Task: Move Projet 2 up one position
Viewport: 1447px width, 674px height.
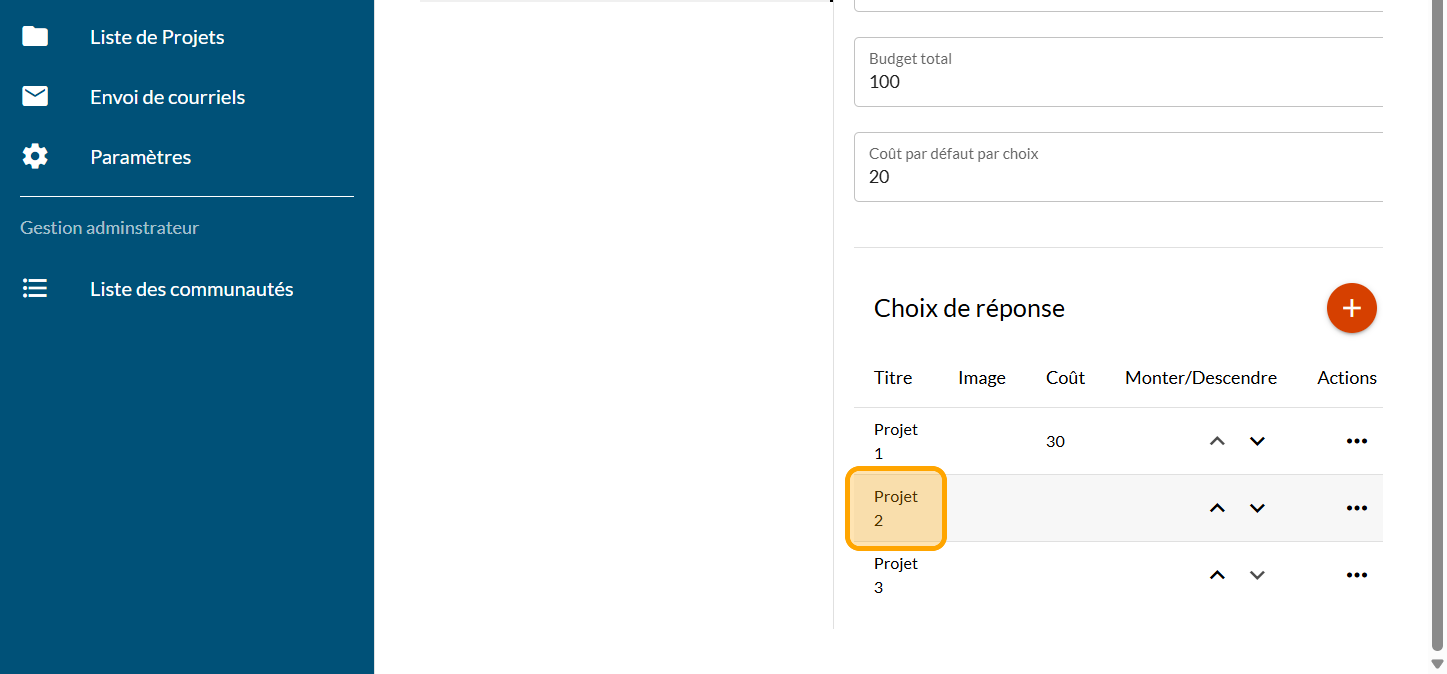Action: [x=1217, y=508]
